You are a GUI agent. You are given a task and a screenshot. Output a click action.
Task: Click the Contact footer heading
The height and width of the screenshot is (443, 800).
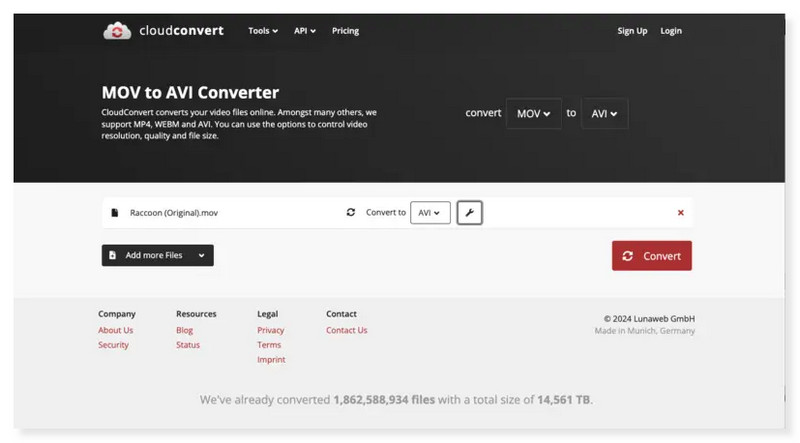pos(341,314)
